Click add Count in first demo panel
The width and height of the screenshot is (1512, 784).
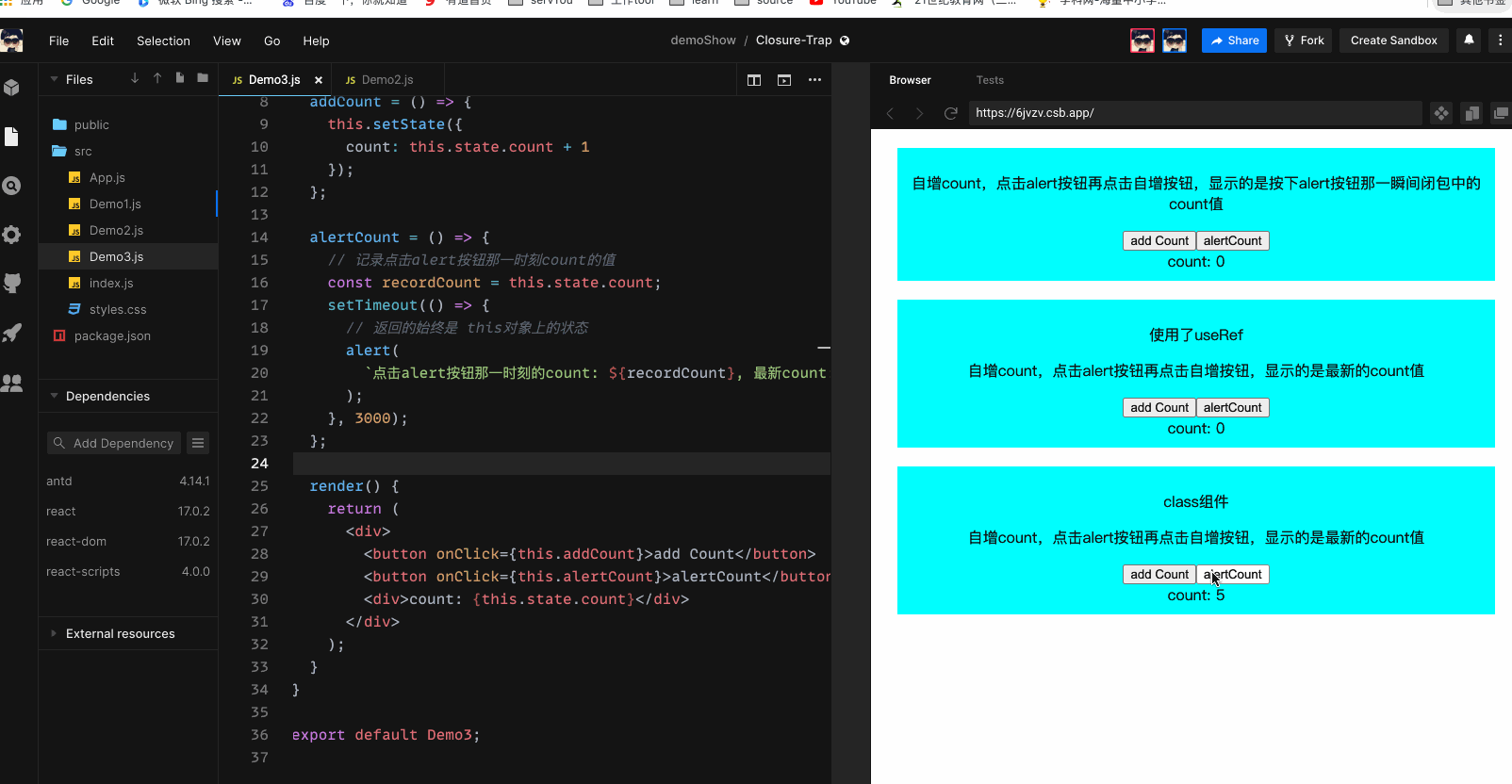click(x=1159, y=241)
